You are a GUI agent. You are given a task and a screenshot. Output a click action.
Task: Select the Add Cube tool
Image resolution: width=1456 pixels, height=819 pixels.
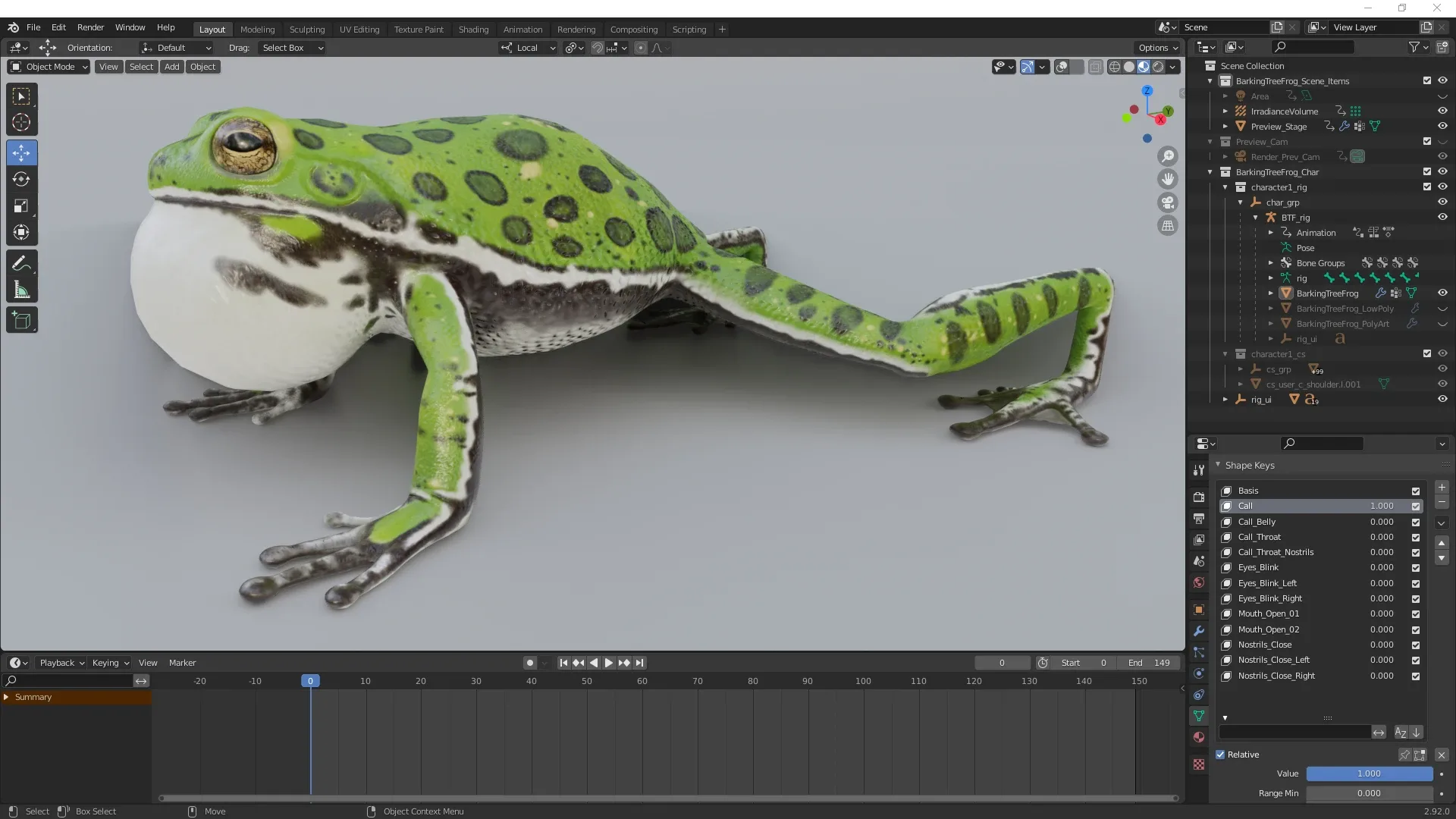(21, 320)
